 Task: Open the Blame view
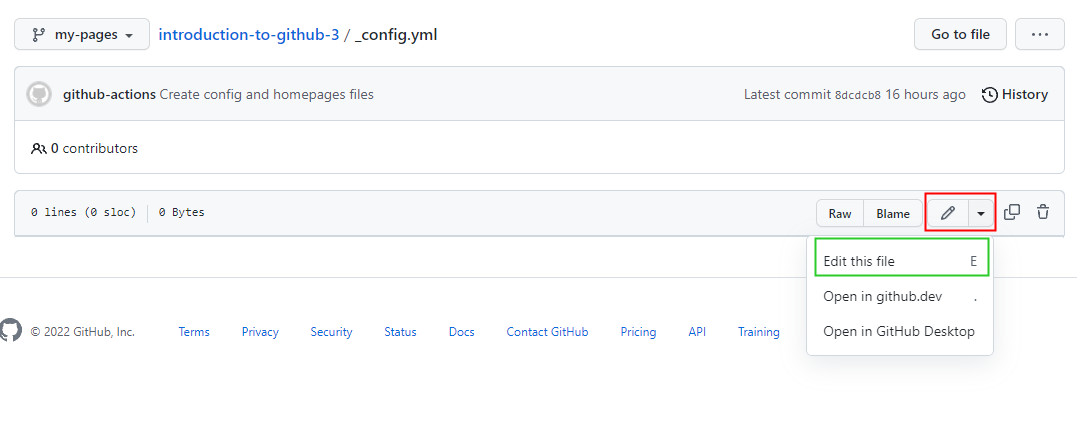click(893, 213)
